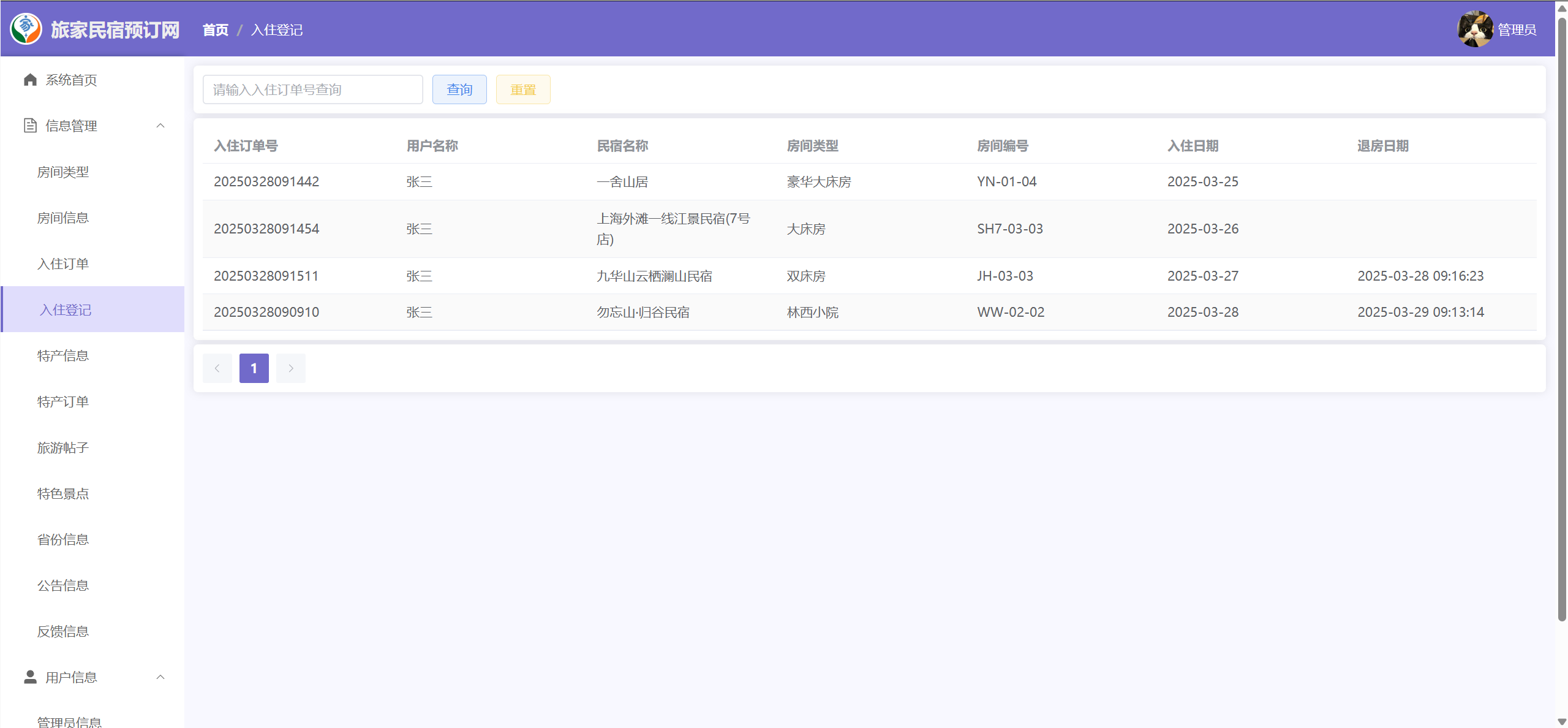Click the person icon beside 用户信息
The width and height of the screenshot is (1568, 728).
coord(30,677)
